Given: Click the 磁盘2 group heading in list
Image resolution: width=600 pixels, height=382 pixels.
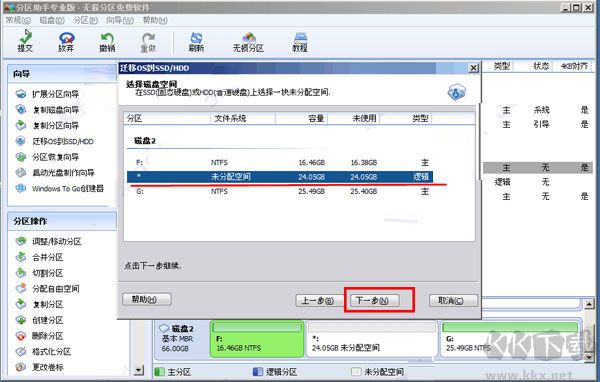Looking at the screenshot, I should pyautogui.click(x=145, y=141).
